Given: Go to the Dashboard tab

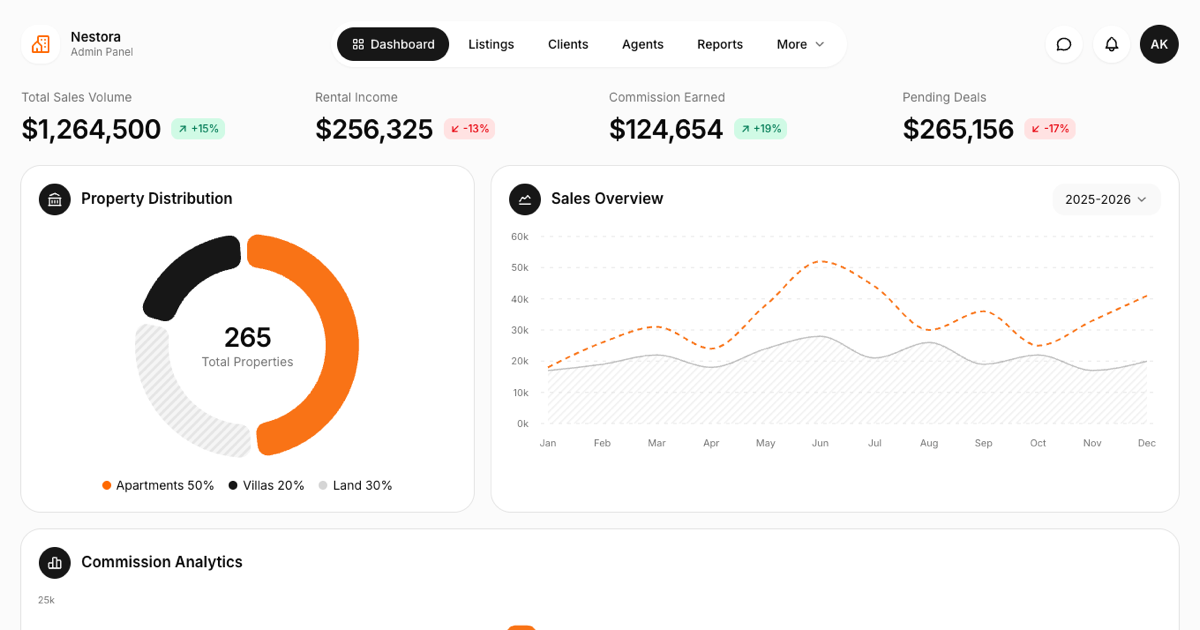Looking at the screenshot, I should click(x=393, y=44).
